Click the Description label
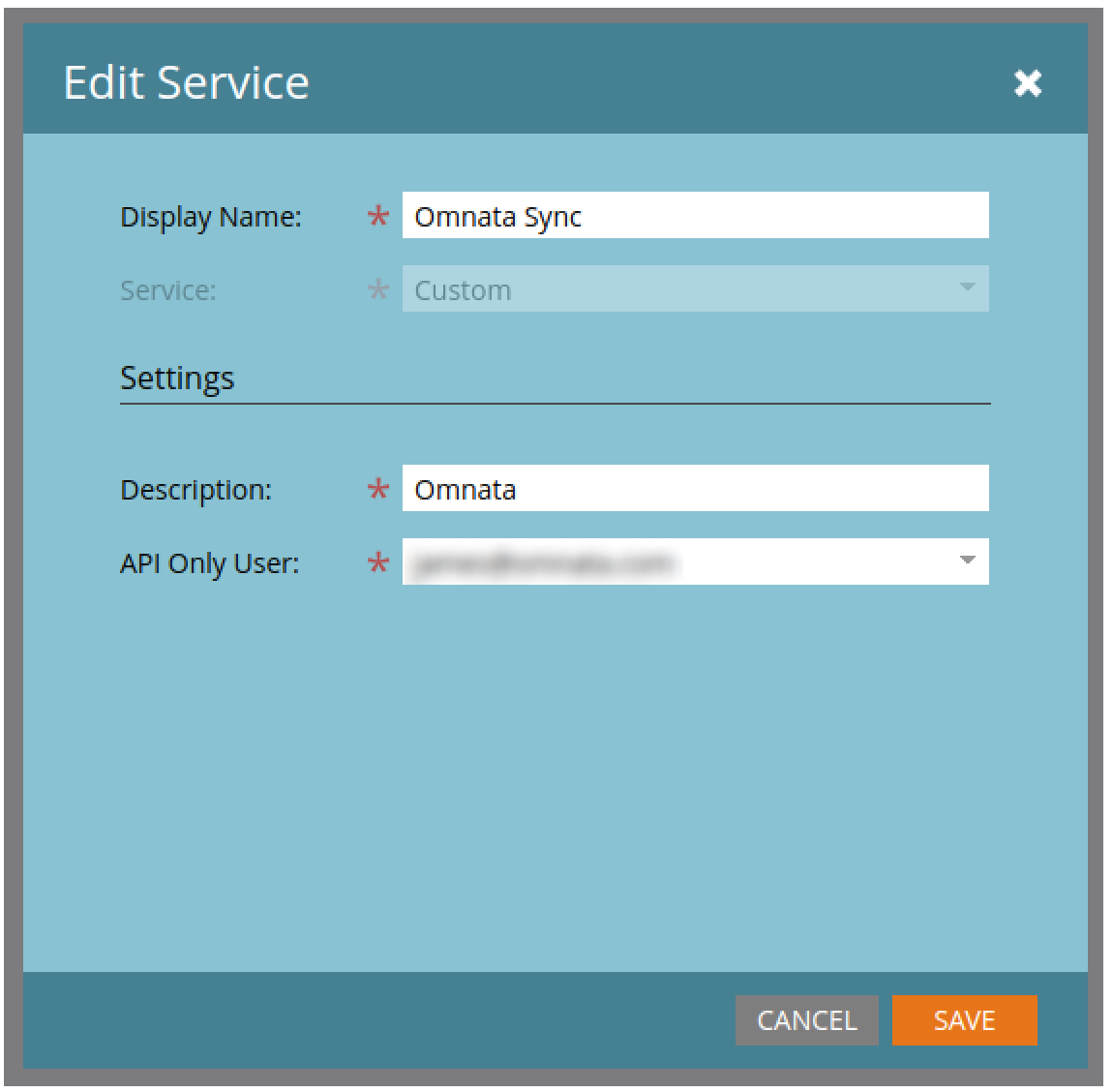The width and height of the screenshot is (1113, 1092). [196, 490]
